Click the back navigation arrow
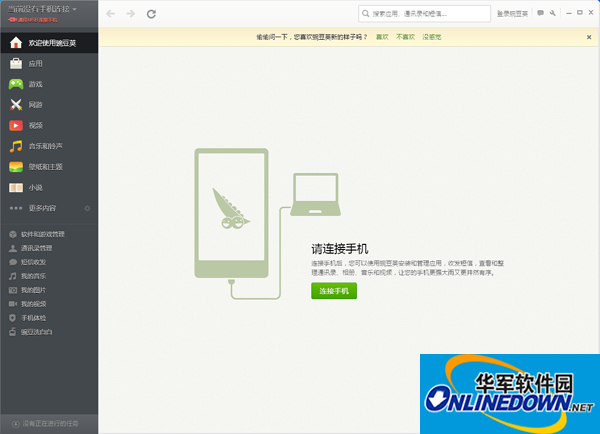This screenshot has width=600, height=434. [x=111, y=14]
